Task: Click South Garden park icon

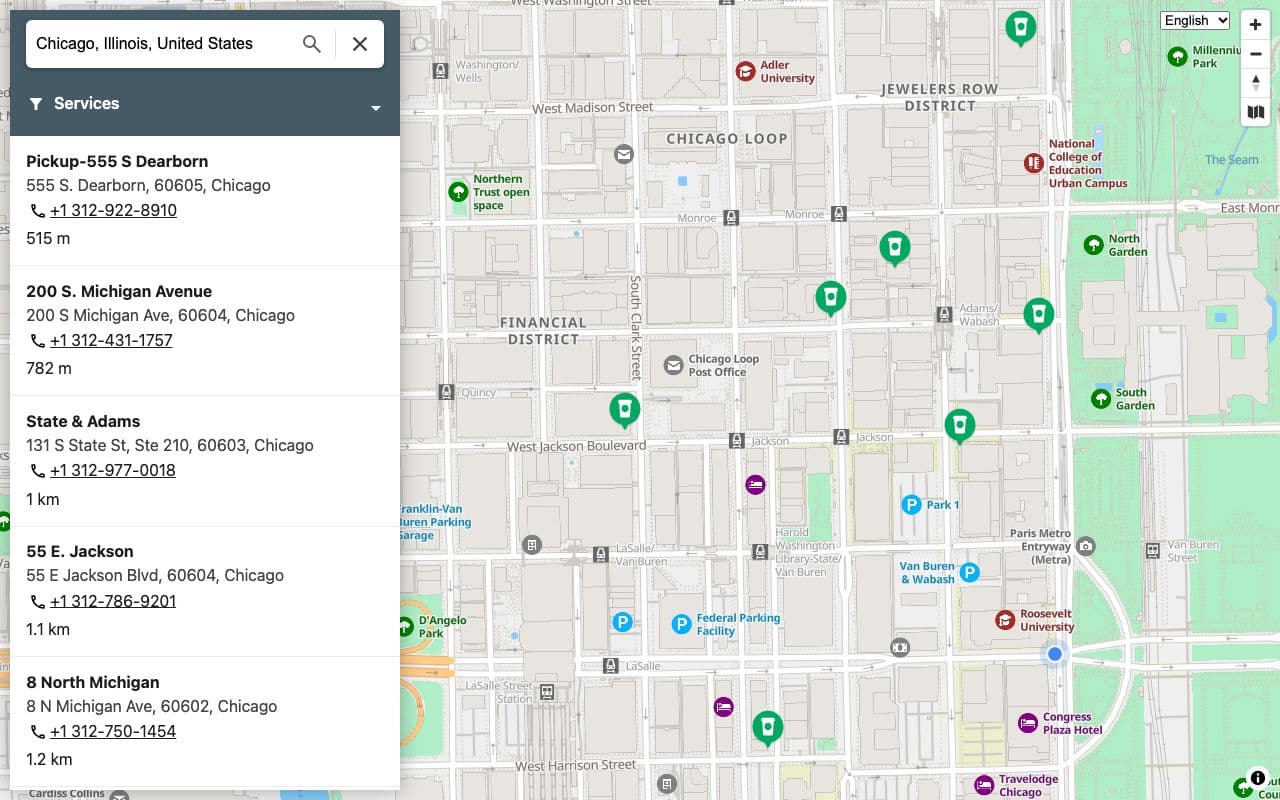Action: 1101,399
